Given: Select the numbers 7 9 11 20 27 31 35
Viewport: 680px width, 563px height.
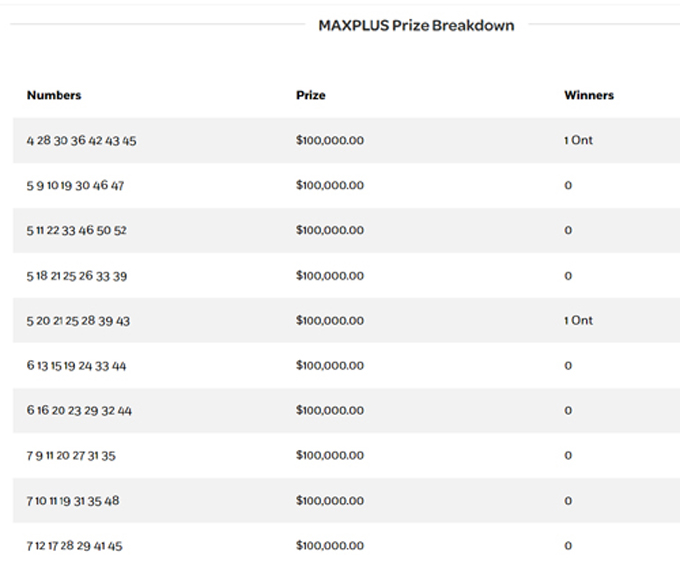Looking at the screenshot, I should (71, 456).
